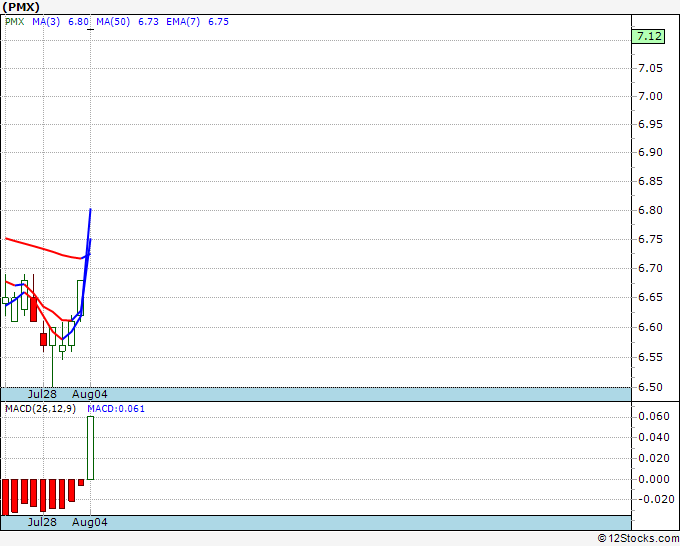
Task: Click the 6.70 price axis label
Action: (651, 268)
